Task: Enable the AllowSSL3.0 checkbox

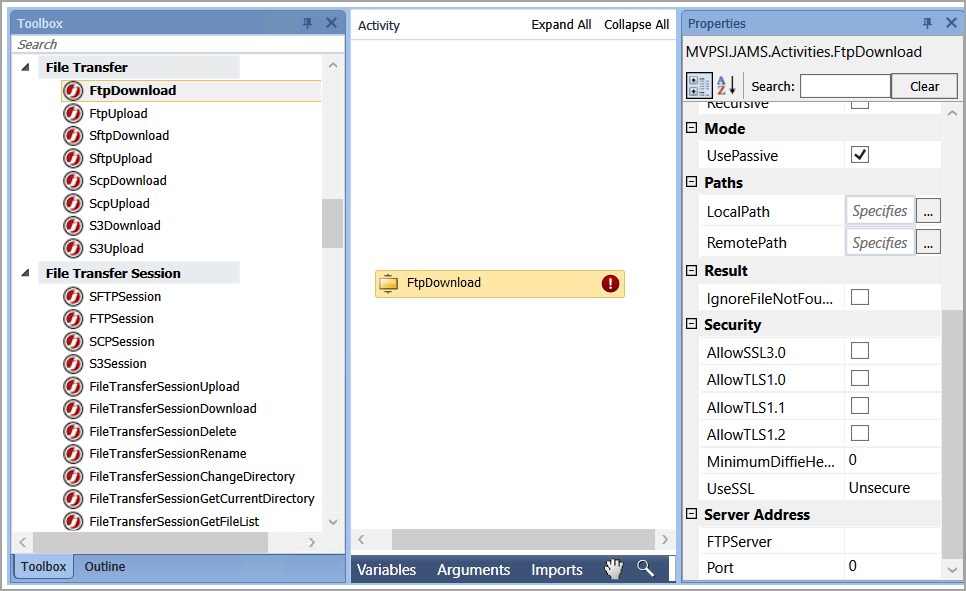Action: pyautogui.click(x=859, y=351)
